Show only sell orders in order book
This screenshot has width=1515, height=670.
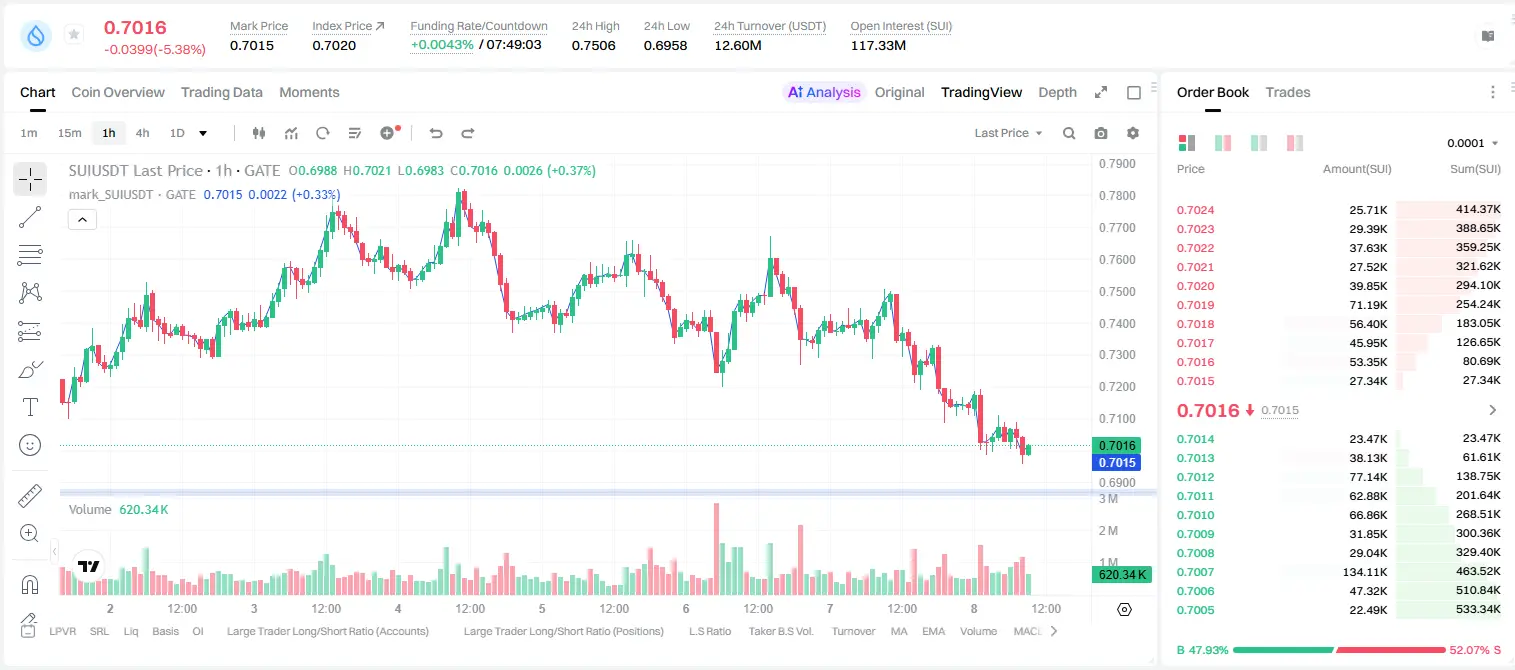coord(1295,143)
